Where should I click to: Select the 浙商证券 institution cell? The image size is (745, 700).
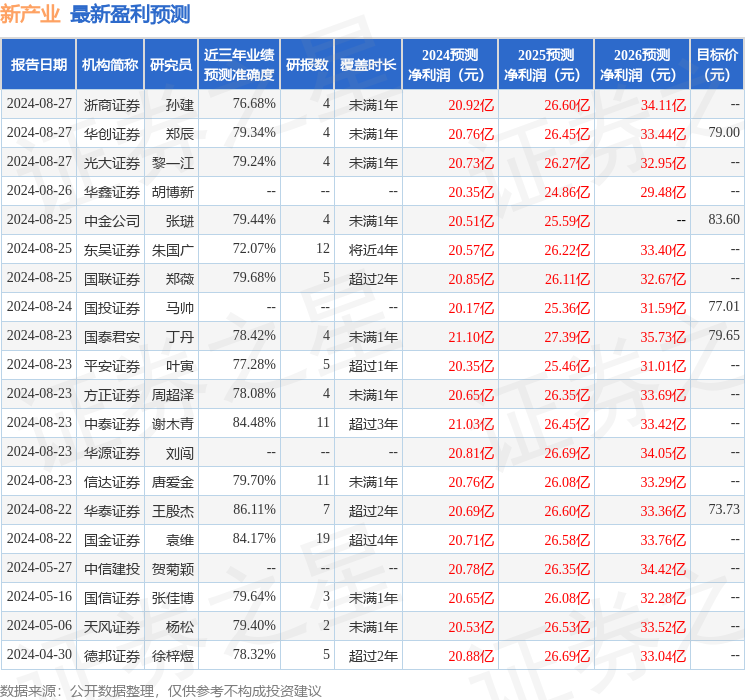pos(112,105)
